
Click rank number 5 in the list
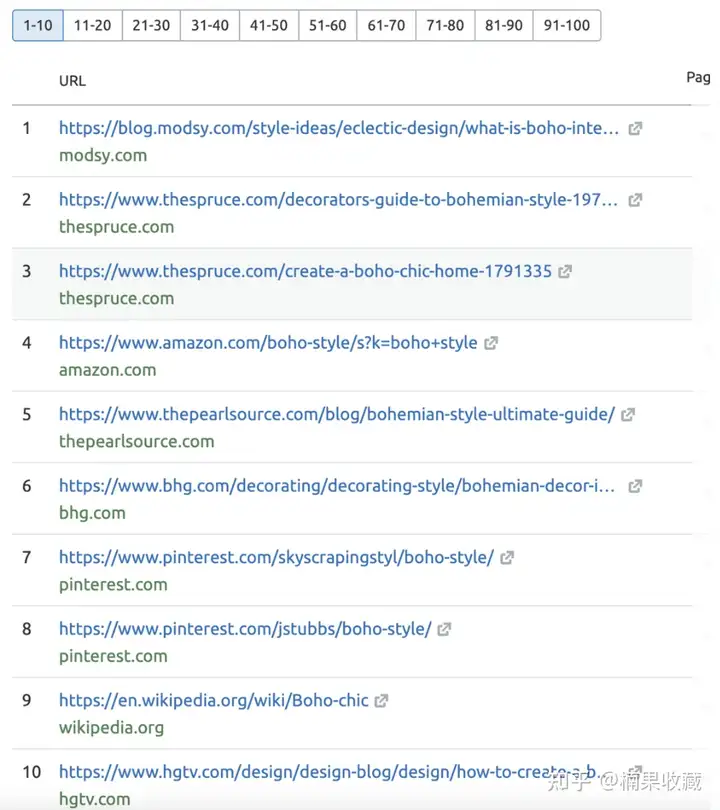tap(26, 414)
